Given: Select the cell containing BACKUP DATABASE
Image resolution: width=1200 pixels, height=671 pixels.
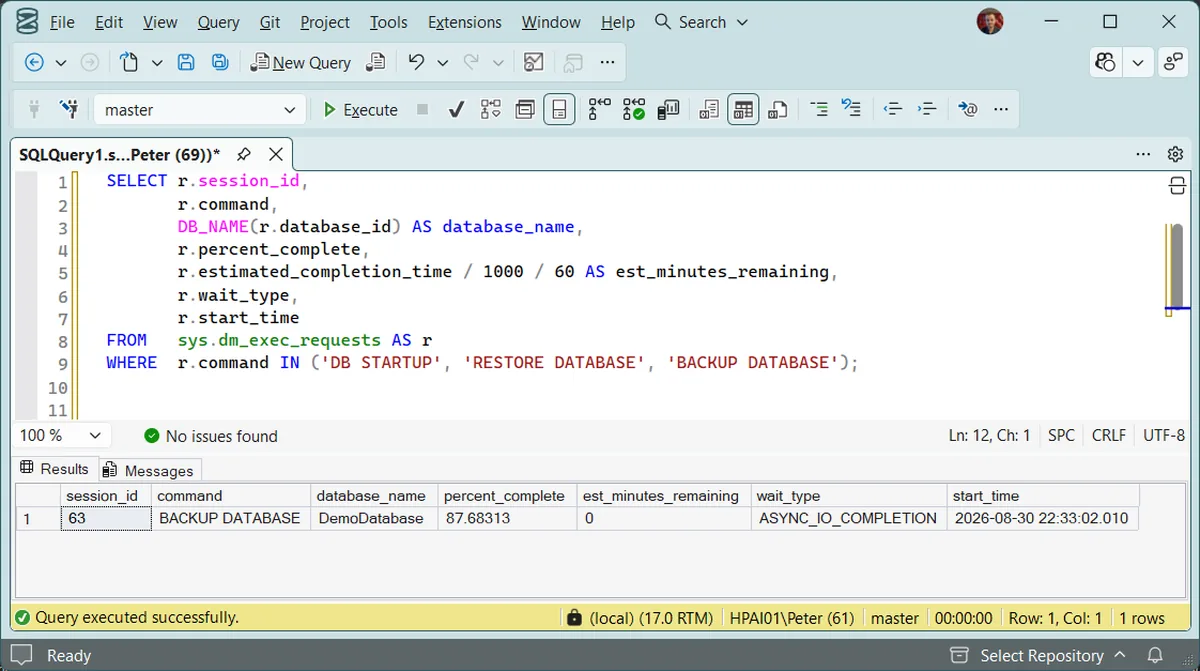Looking at the screenshot, I should click(x=230, y=518).
